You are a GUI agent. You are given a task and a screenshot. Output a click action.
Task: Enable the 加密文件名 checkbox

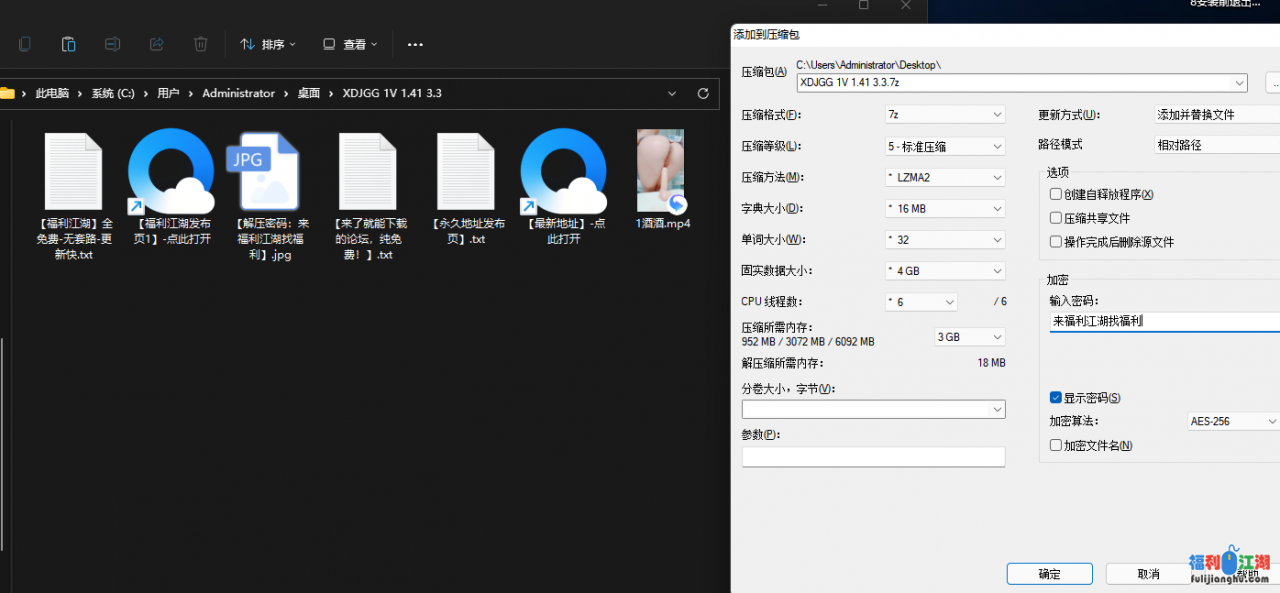tap(1055, 445)
